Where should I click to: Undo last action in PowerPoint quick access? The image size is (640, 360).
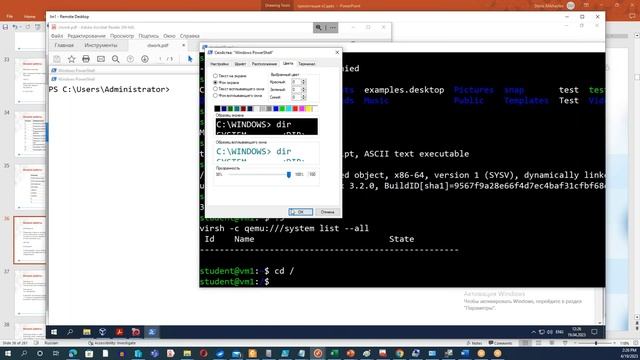tap(15, 27)
